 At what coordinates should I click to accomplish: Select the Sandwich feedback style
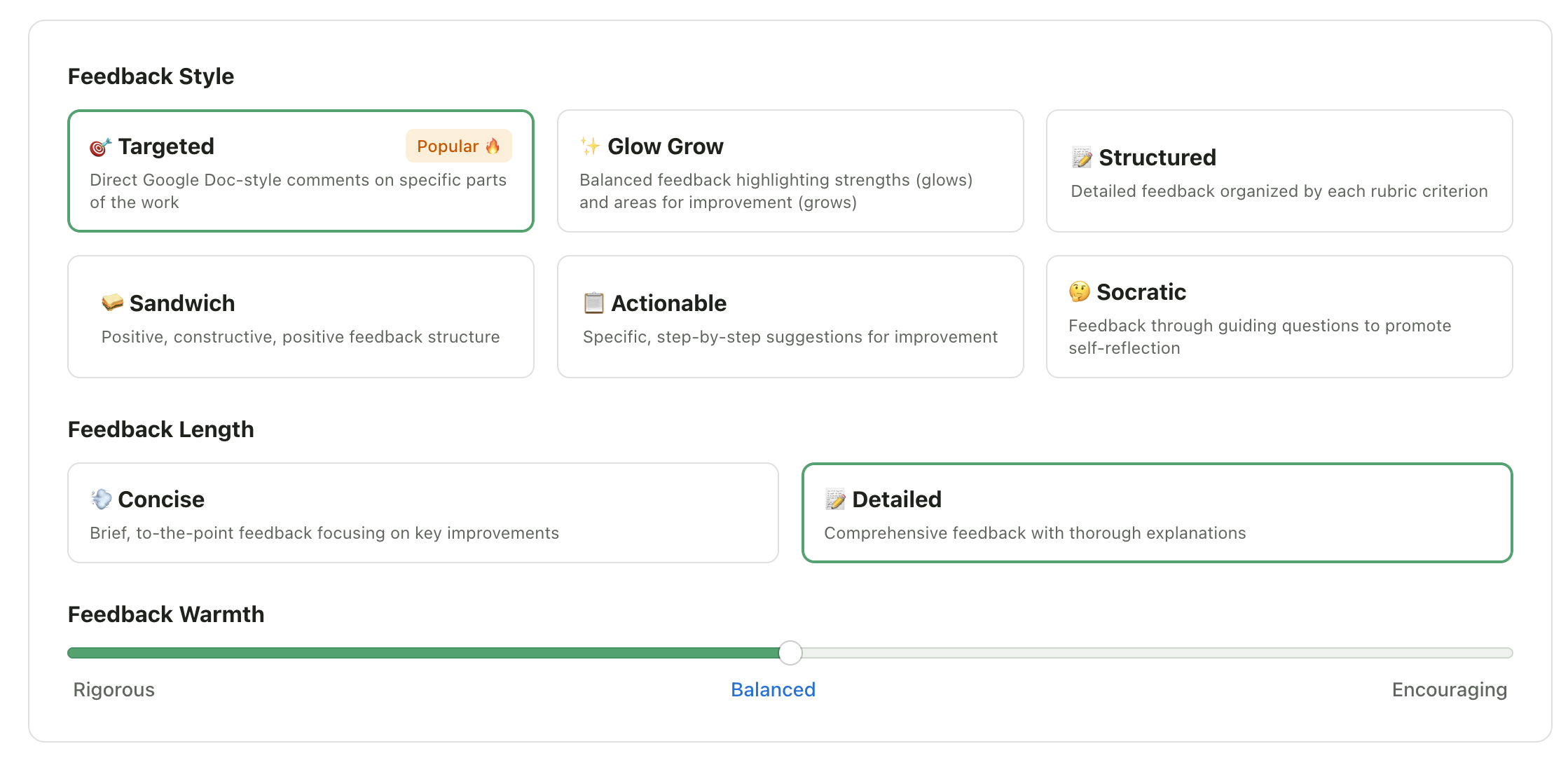click(x=300, y=317)
